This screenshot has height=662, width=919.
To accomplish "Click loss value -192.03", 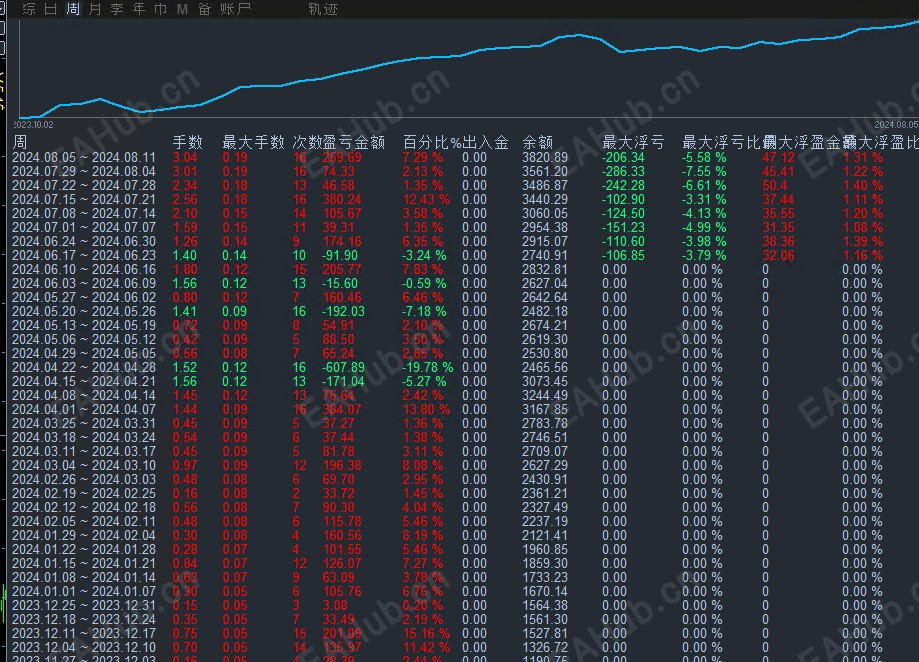I will [x=343, y=312].
